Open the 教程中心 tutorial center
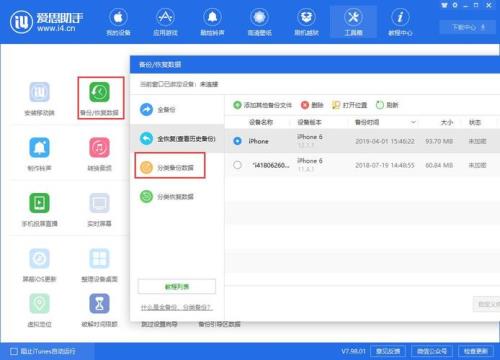500x360 pixels. [400, 22]
